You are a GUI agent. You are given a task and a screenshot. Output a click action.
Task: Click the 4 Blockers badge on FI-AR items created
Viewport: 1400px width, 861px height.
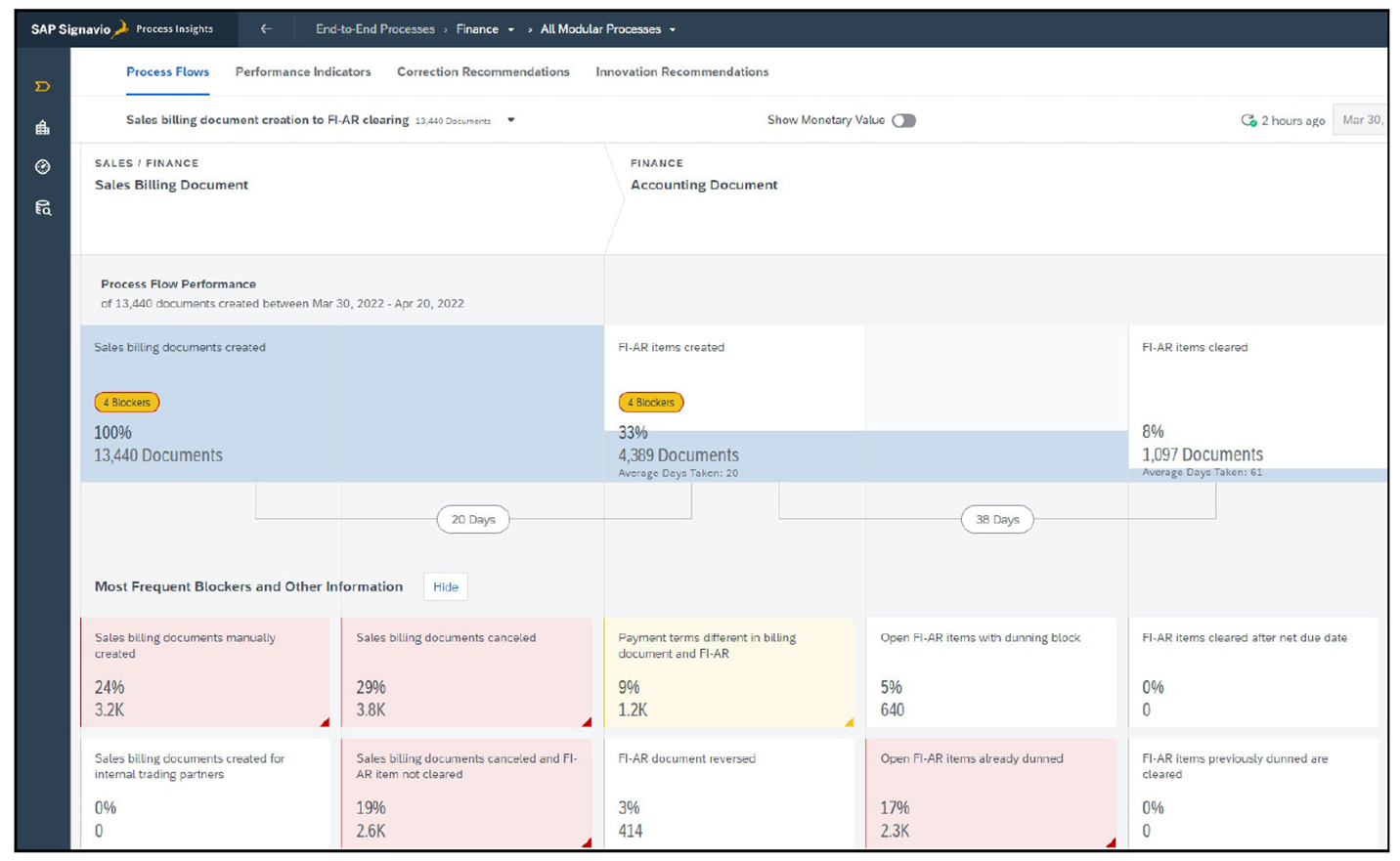click(651, 402)
